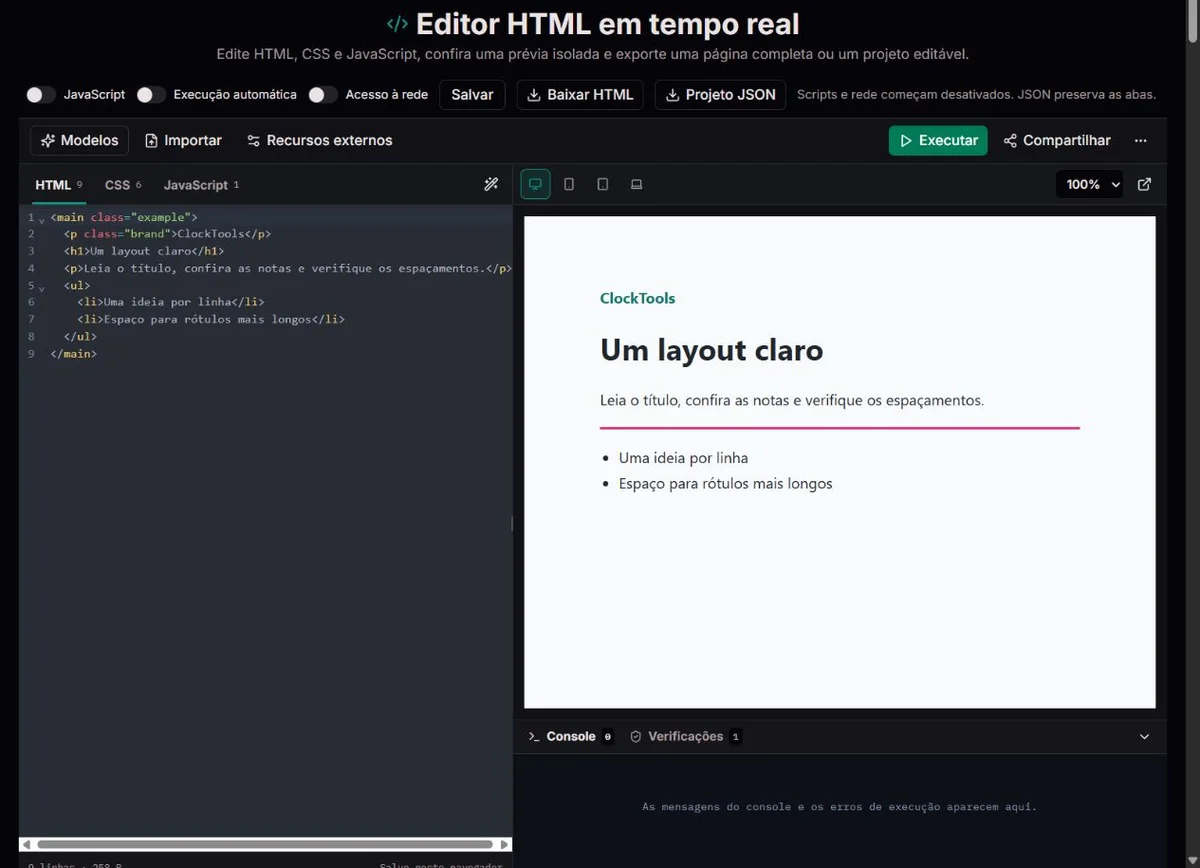Open the 100% zoom dropdown
The image size is (1200, 868).
(1090, 184)
